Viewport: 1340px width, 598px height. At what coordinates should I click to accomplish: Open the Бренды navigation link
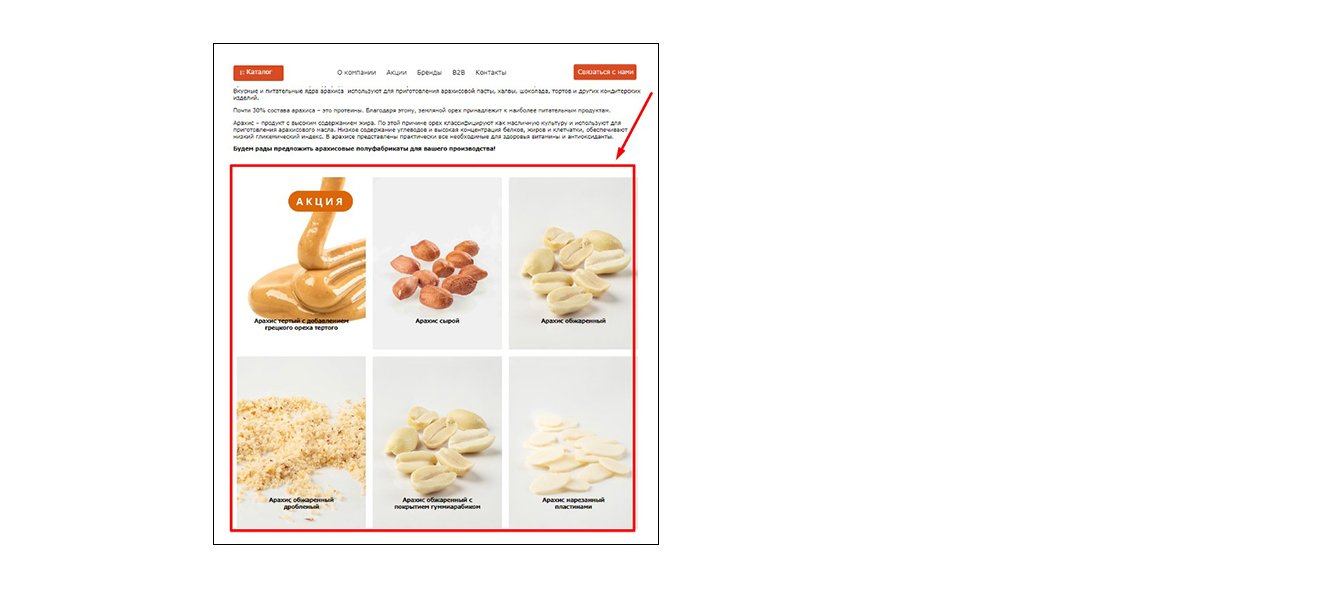tap(429, 72)
